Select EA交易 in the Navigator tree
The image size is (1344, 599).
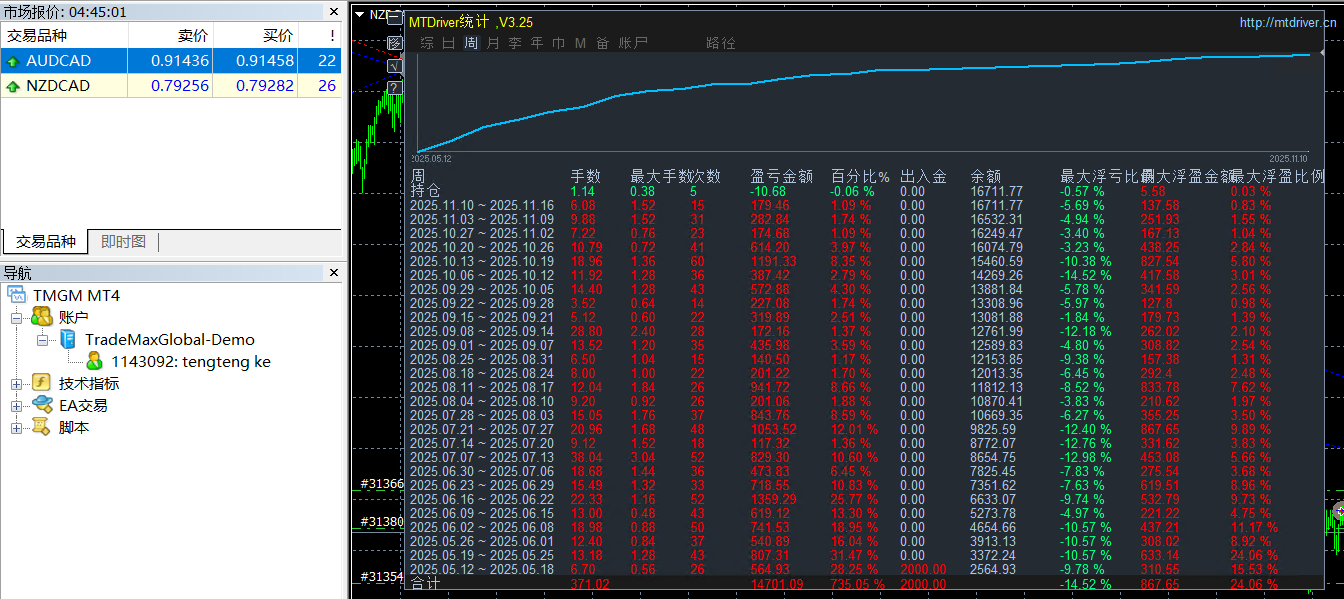coord(83,405)
